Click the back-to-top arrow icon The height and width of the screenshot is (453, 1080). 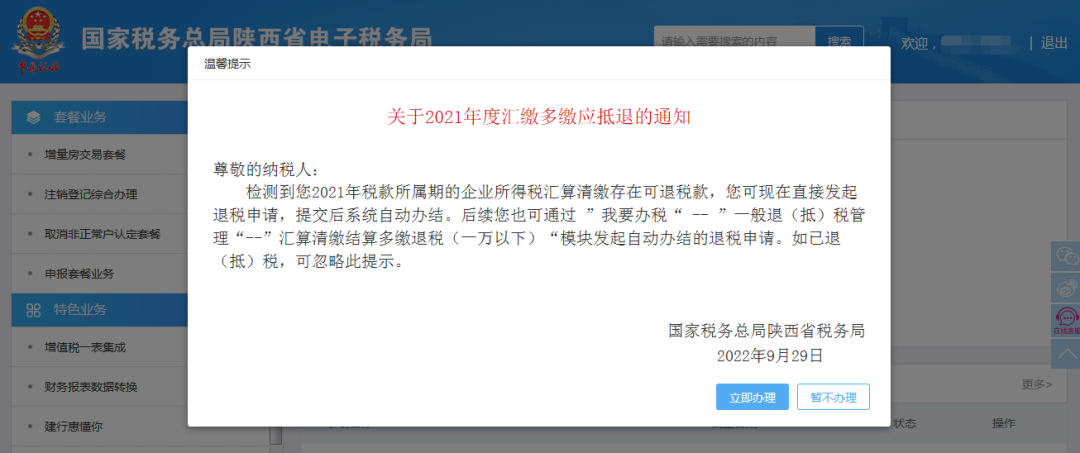click(x=1066, y=354)
